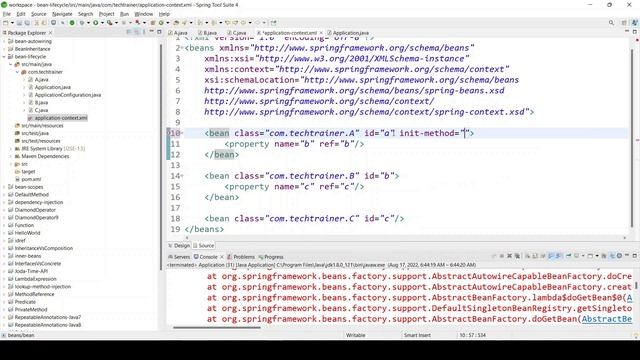Open the Package Explorer view menu
The width and height of the screenshot is (640, 360).
[144, 32]
